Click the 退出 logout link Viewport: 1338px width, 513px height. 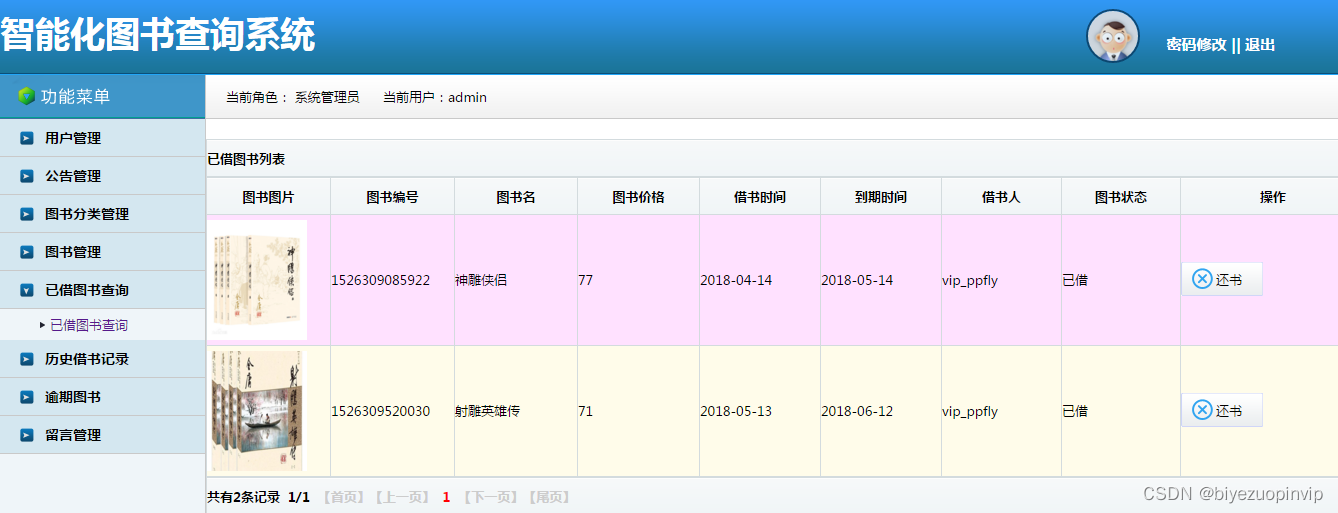click(x=1260, y=45)
